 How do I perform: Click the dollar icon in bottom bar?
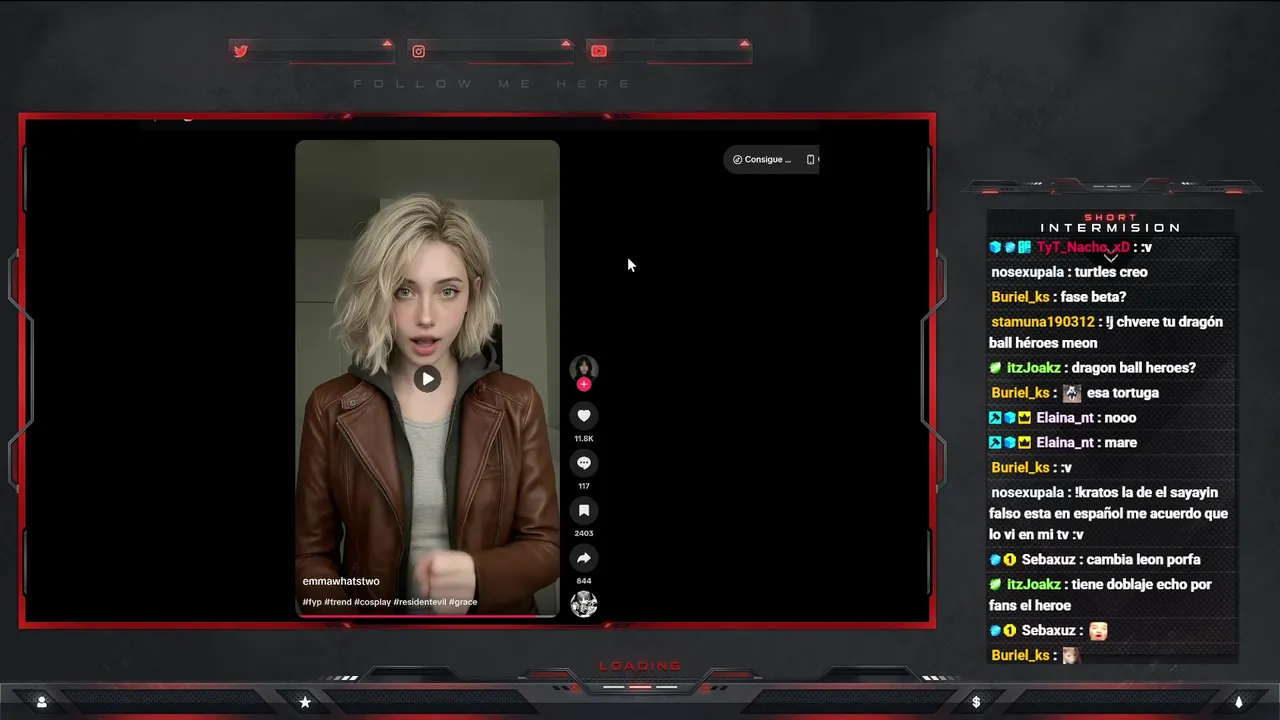pos(976,702)
